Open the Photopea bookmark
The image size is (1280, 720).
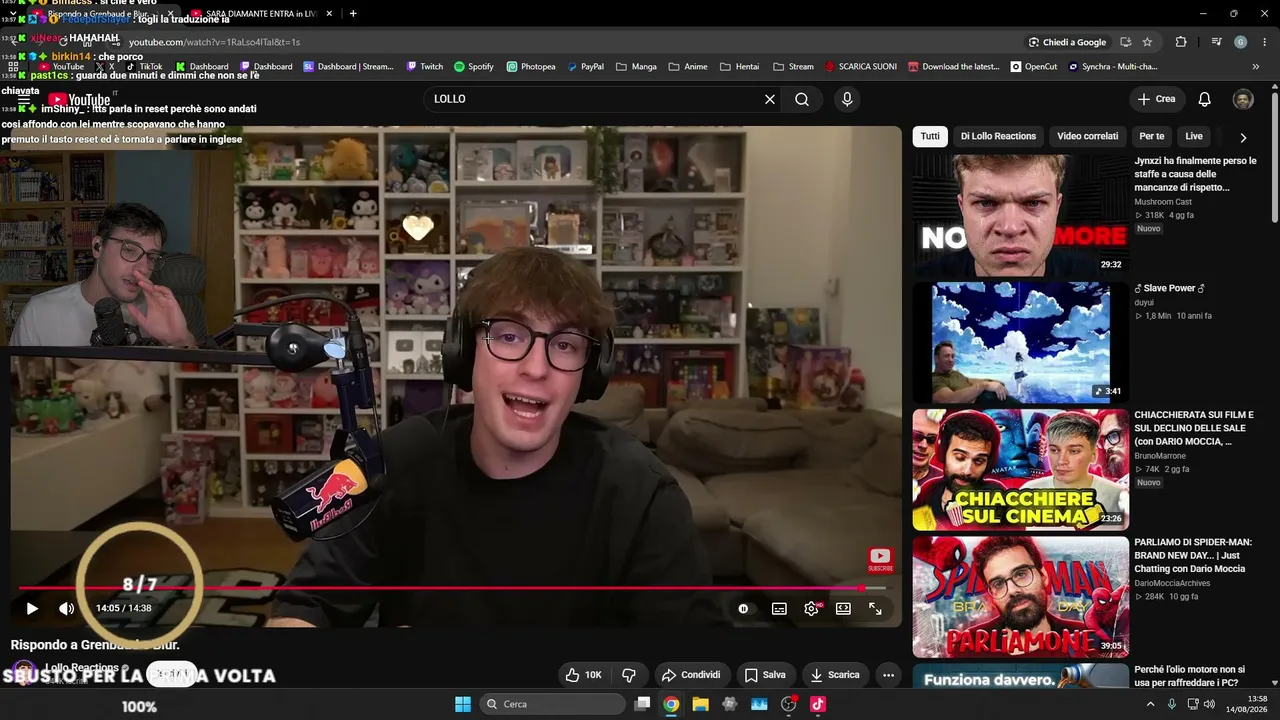click(530, 67)
